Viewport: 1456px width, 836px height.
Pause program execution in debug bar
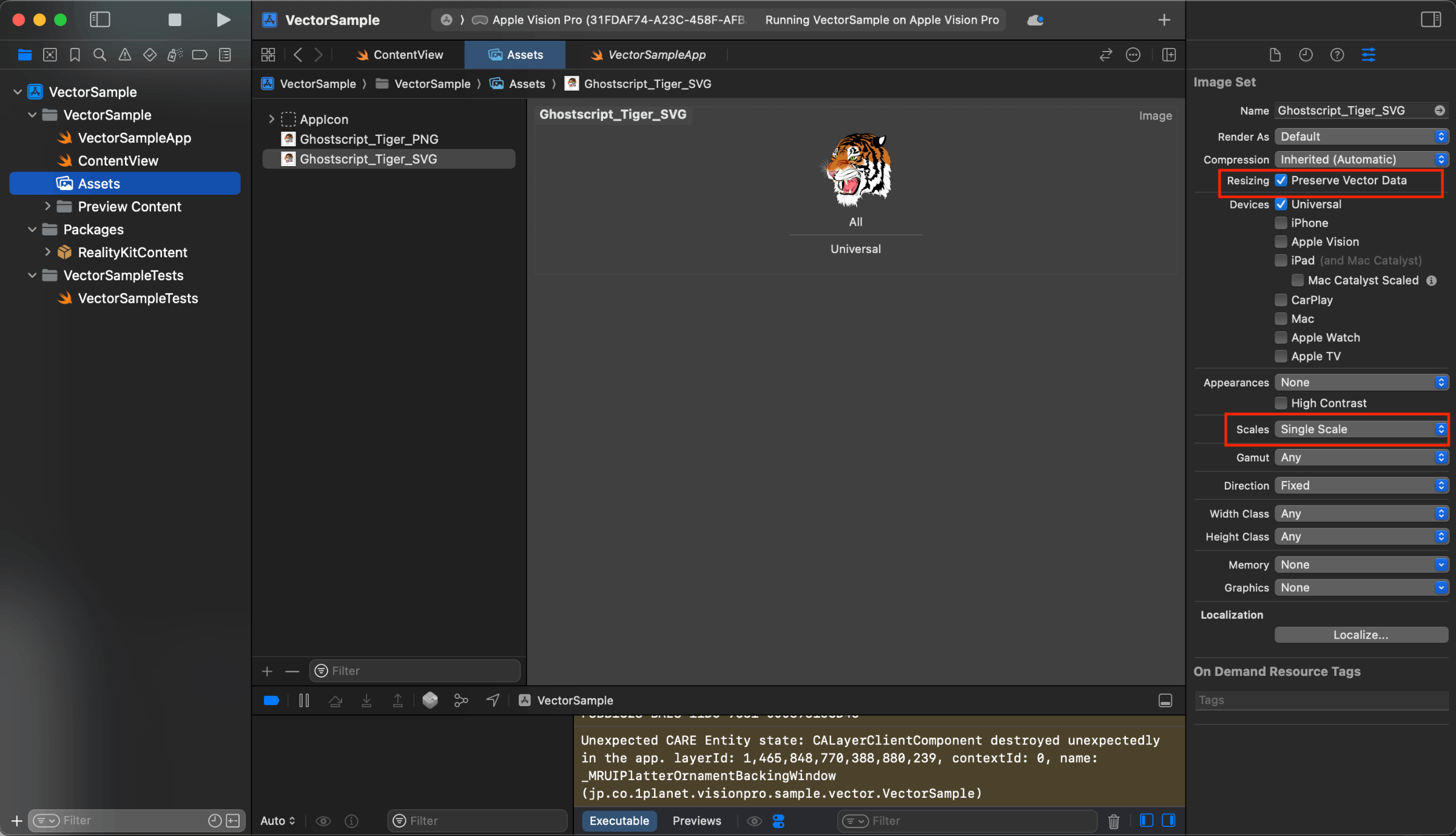304,701
